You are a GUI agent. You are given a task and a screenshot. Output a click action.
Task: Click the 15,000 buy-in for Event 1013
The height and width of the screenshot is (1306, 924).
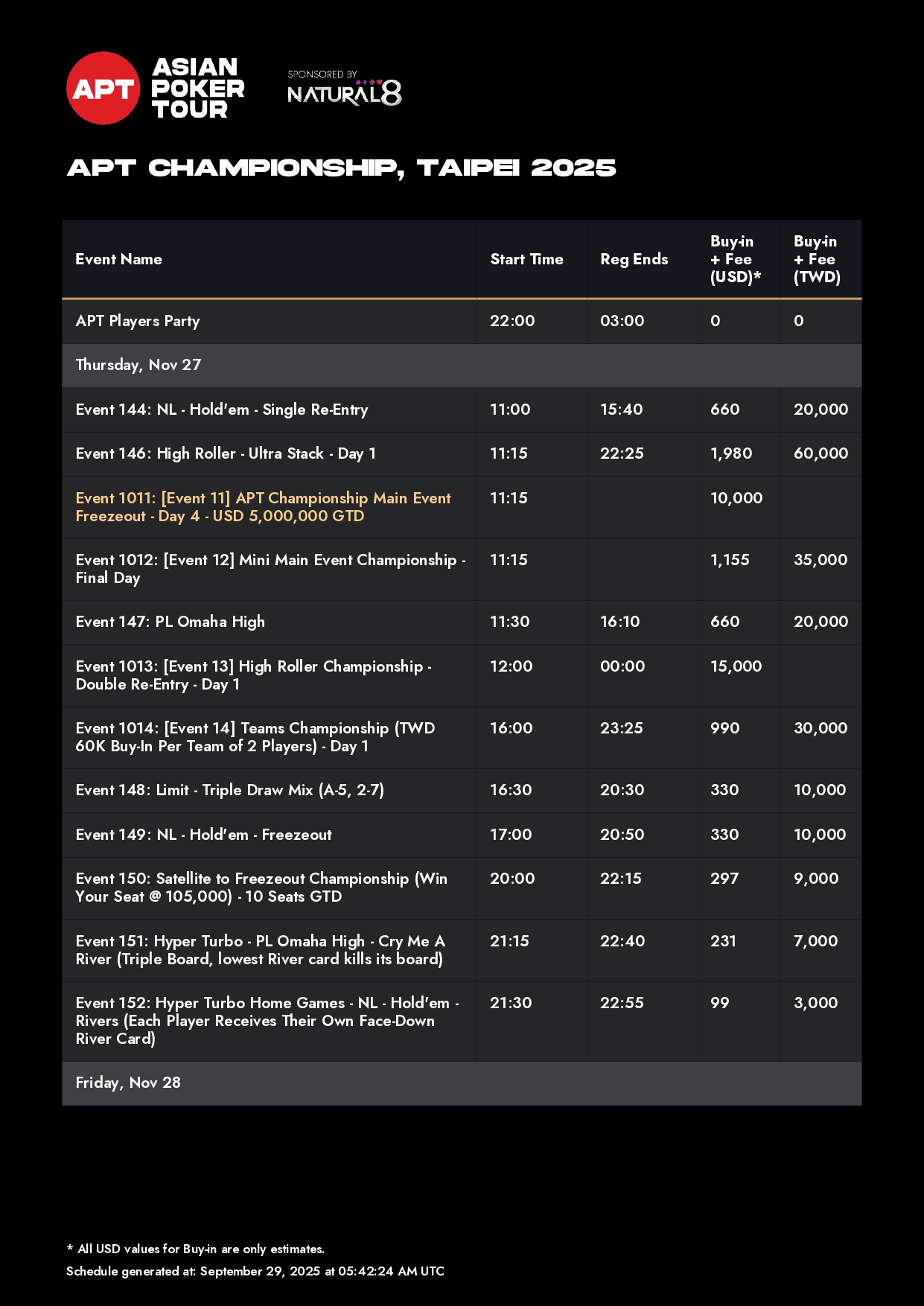click(x=736, y=666)
